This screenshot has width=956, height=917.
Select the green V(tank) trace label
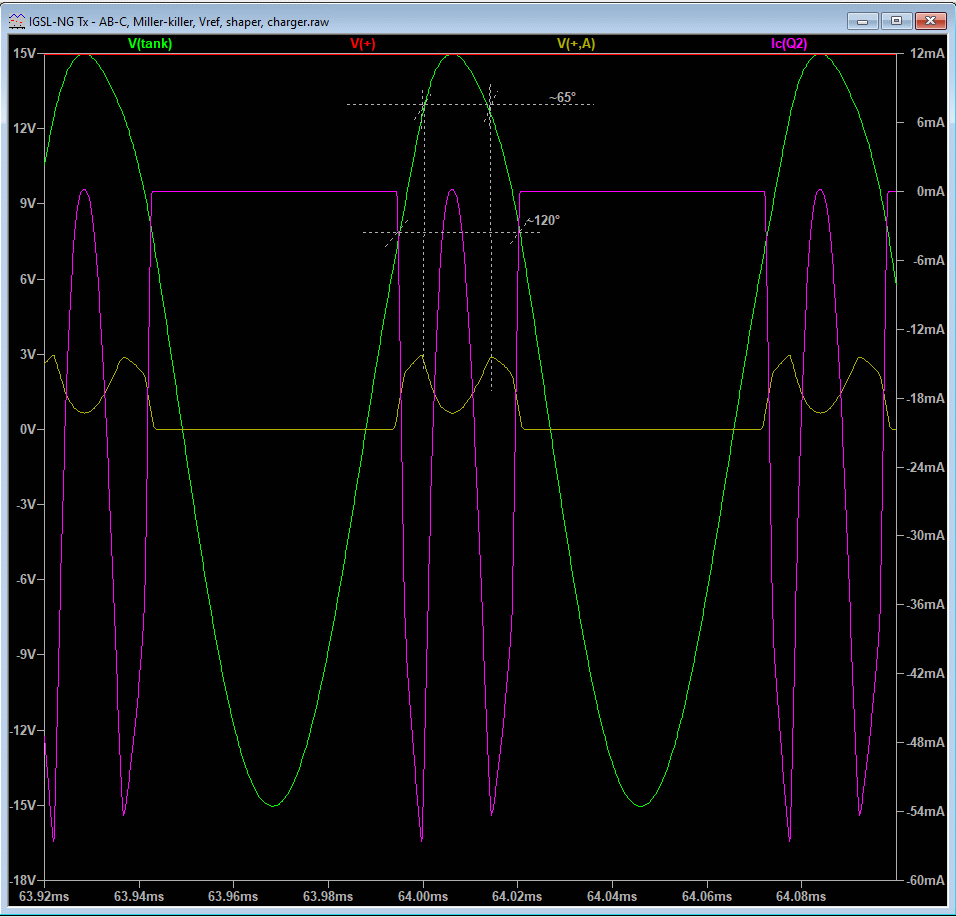pos(150,43)
